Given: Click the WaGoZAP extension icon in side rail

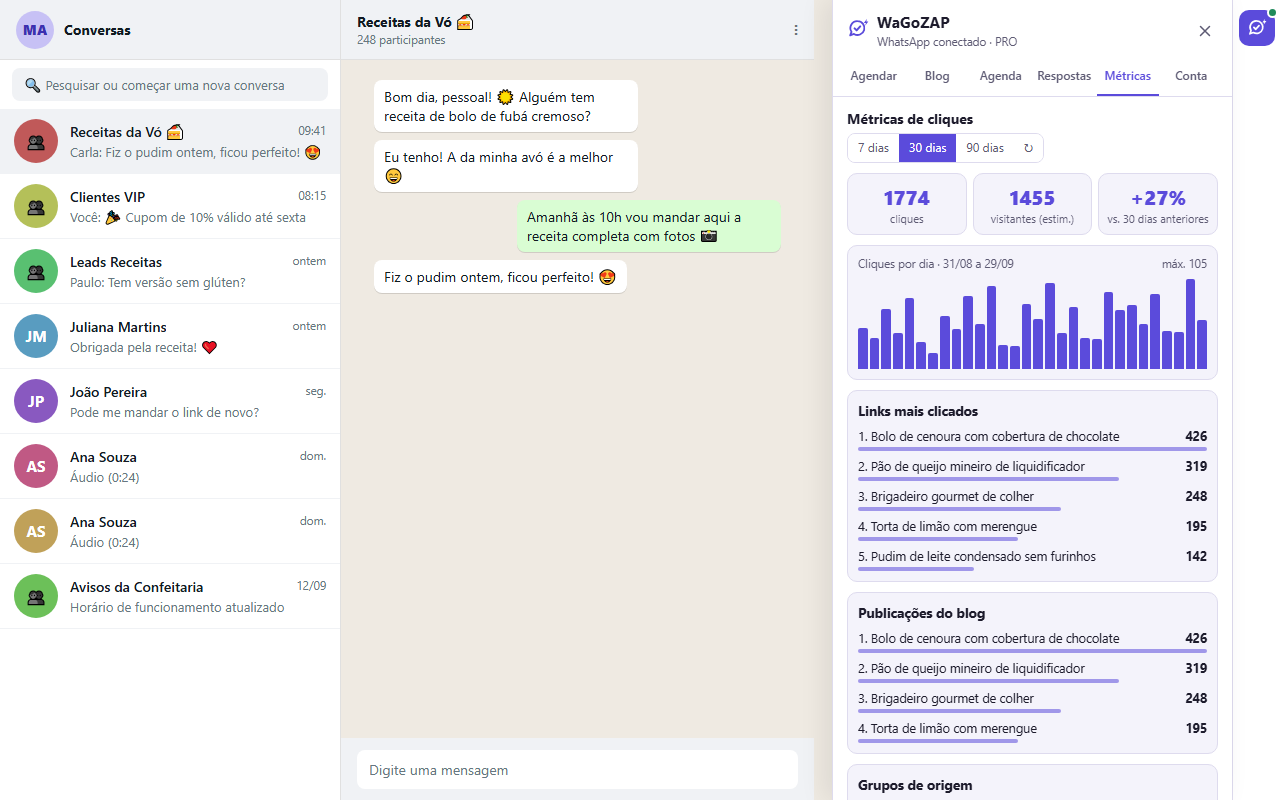Looking at the screenshot, I should pyautogui.click(x=1257, y=28).
